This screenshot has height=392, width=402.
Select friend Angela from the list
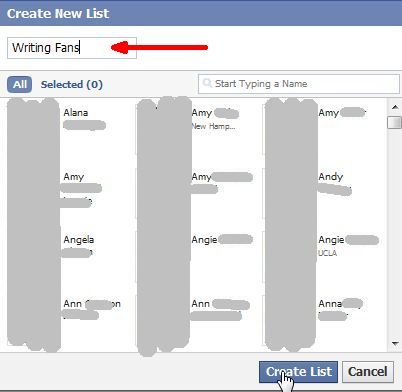click(x=79, y=240)
